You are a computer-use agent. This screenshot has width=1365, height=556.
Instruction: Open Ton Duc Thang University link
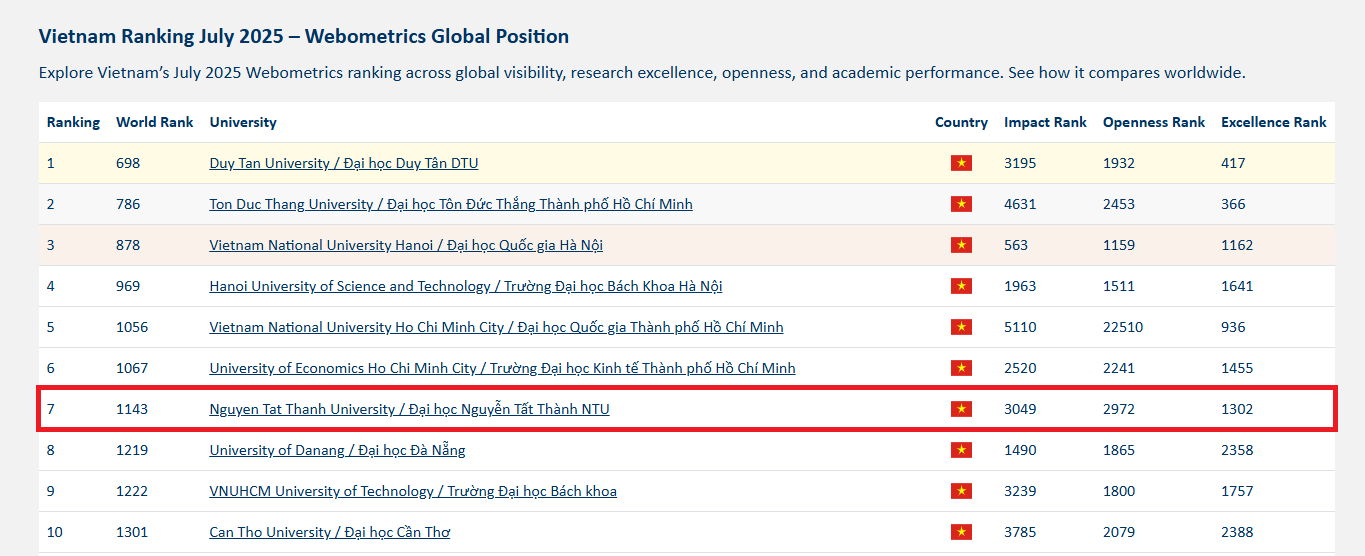451,204
